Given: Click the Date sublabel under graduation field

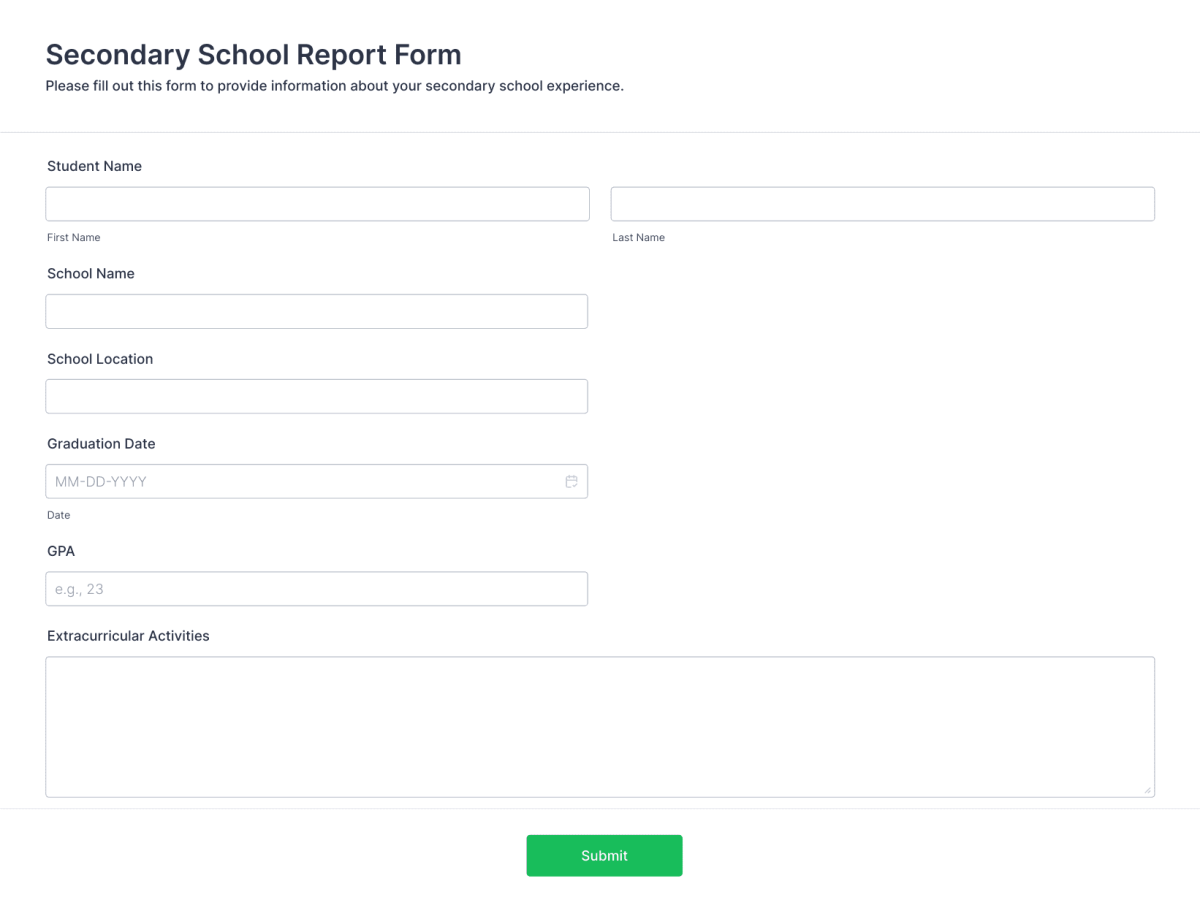Looking at the screenshot, I should tap(59, 515).
